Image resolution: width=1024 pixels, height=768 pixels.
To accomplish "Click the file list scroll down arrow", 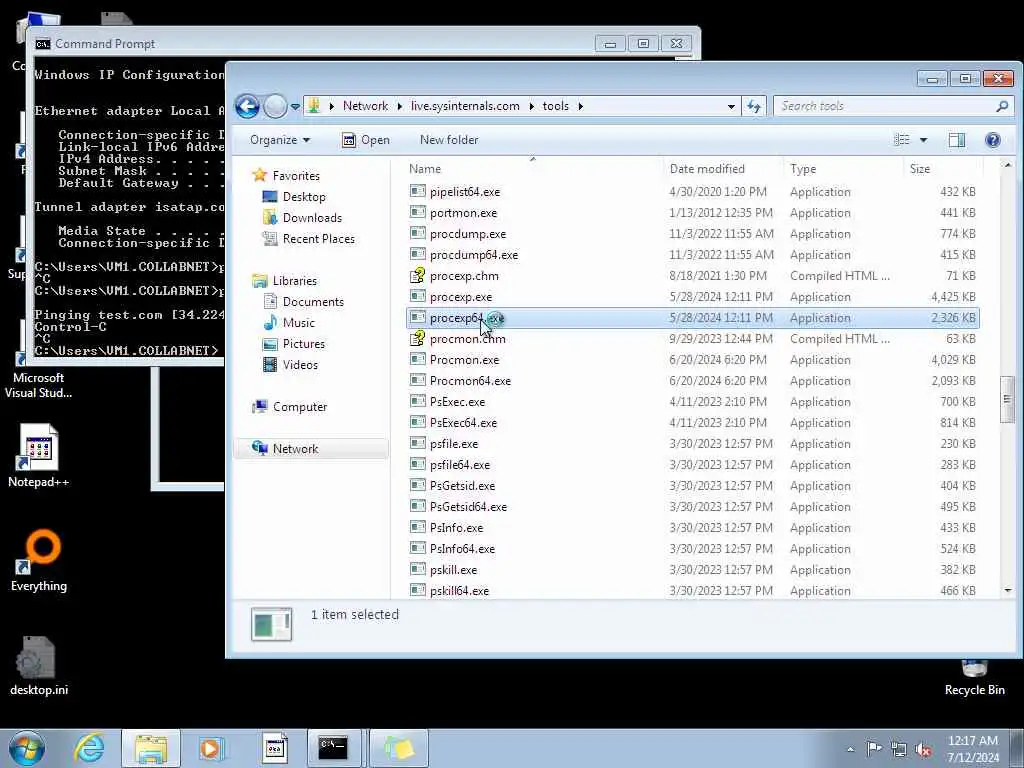I will click(x=1008, y=590).
